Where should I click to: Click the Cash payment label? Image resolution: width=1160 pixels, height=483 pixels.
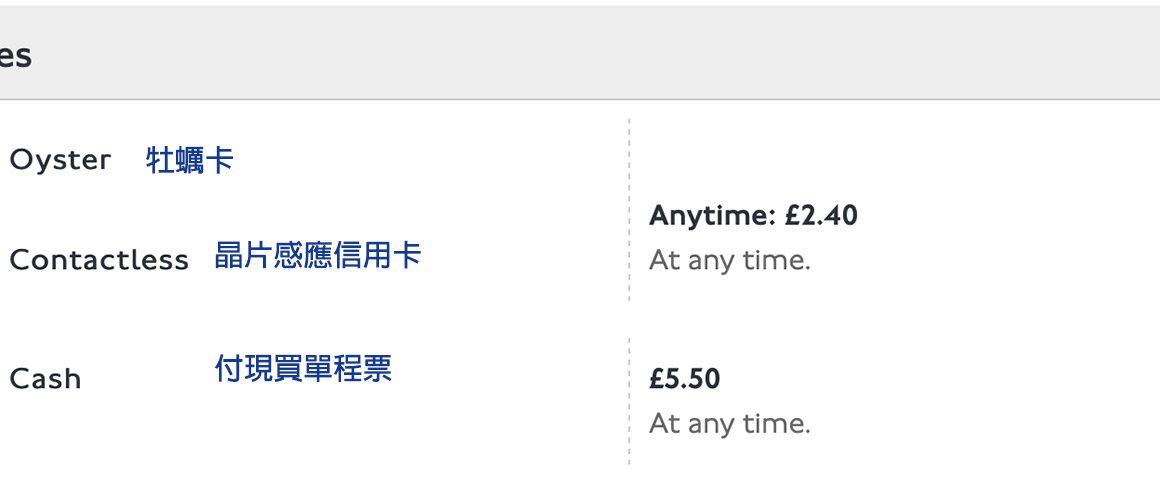click(45, 379)
